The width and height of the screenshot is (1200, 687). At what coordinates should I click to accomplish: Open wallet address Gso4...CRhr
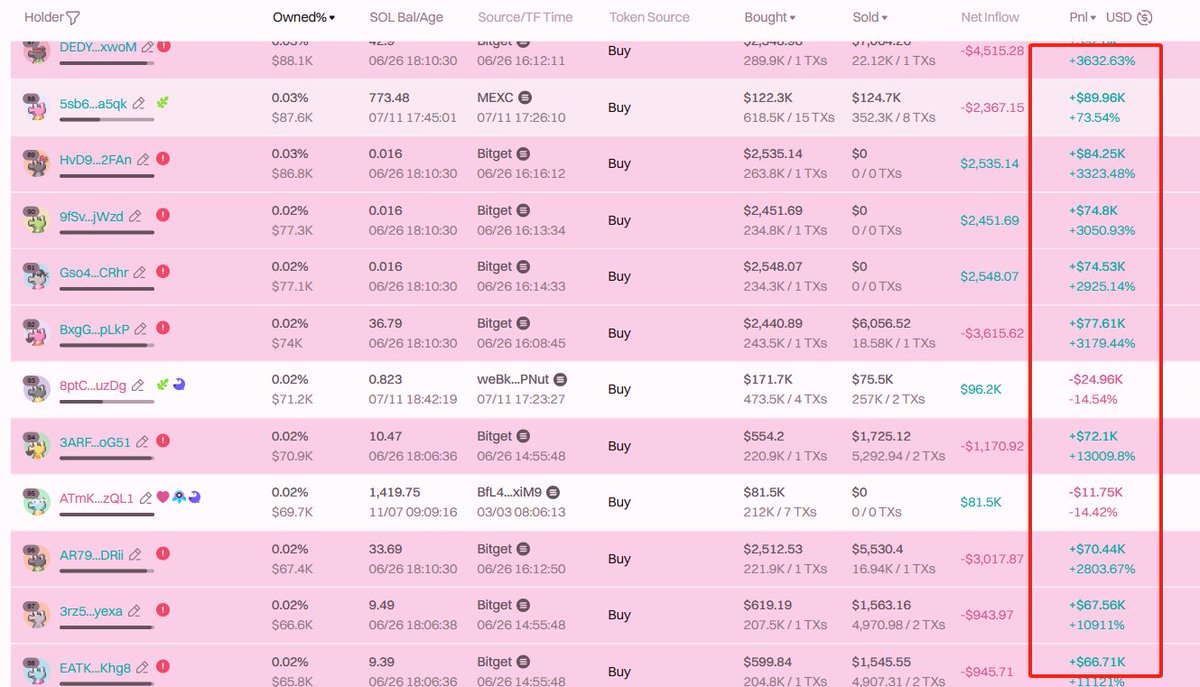pyautogui.click(x=94, y=272)
